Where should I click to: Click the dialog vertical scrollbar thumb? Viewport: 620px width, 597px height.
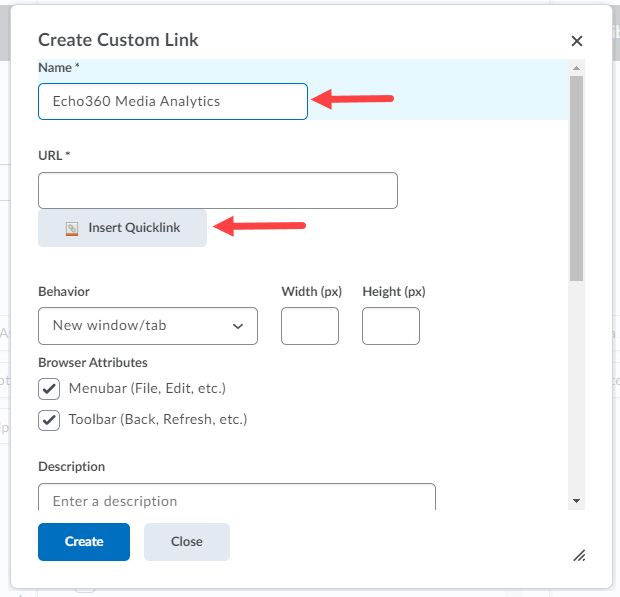[577, 178]
